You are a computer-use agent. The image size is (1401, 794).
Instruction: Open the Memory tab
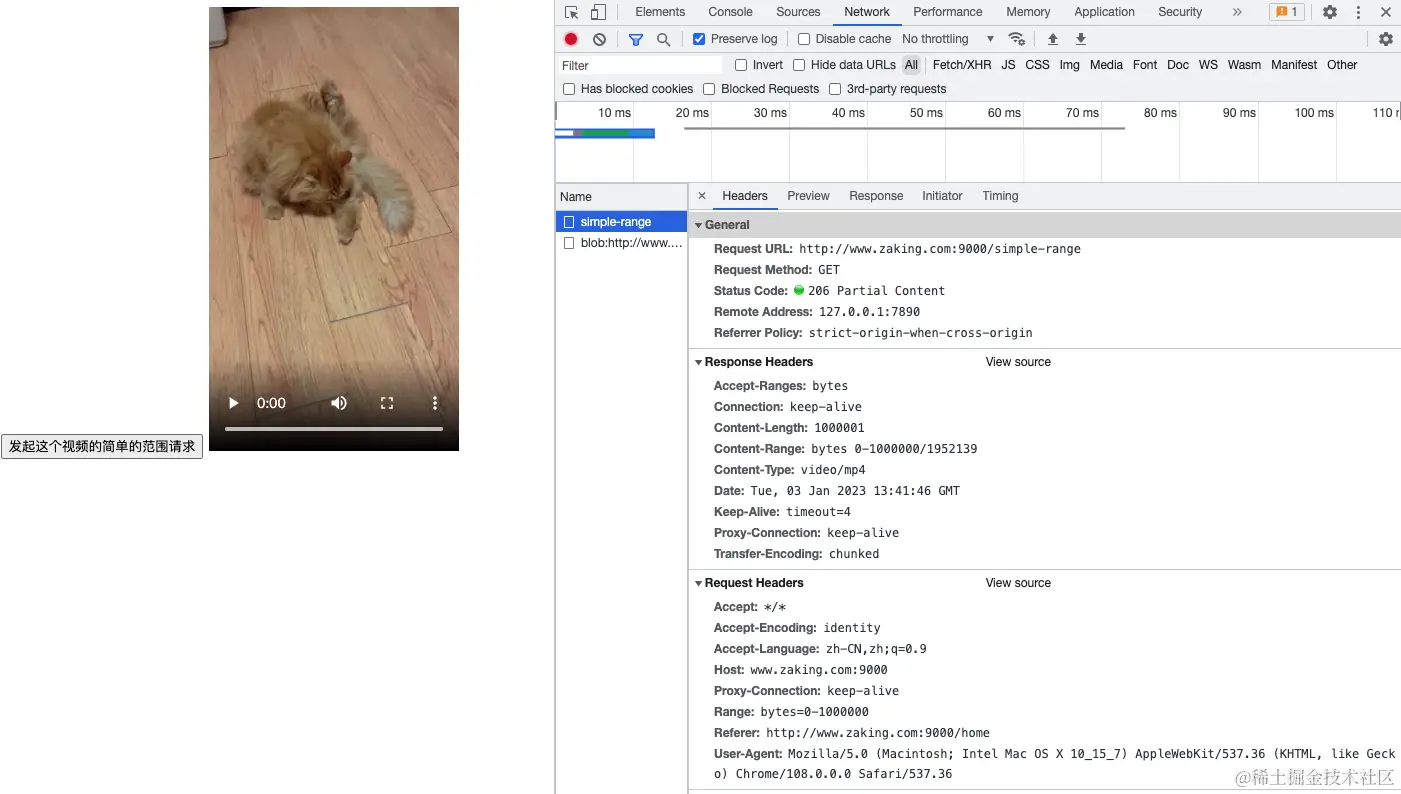[1028, 12]
